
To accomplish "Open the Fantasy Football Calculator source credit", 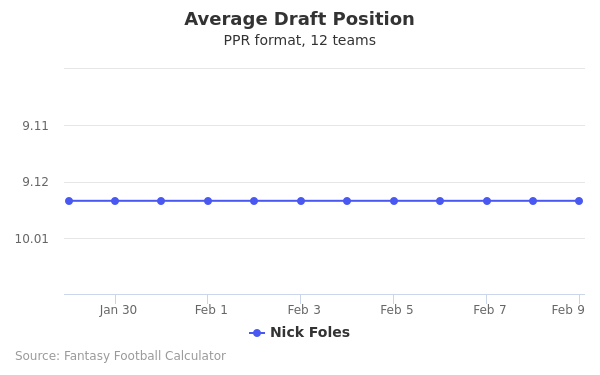I will [121, 356].
